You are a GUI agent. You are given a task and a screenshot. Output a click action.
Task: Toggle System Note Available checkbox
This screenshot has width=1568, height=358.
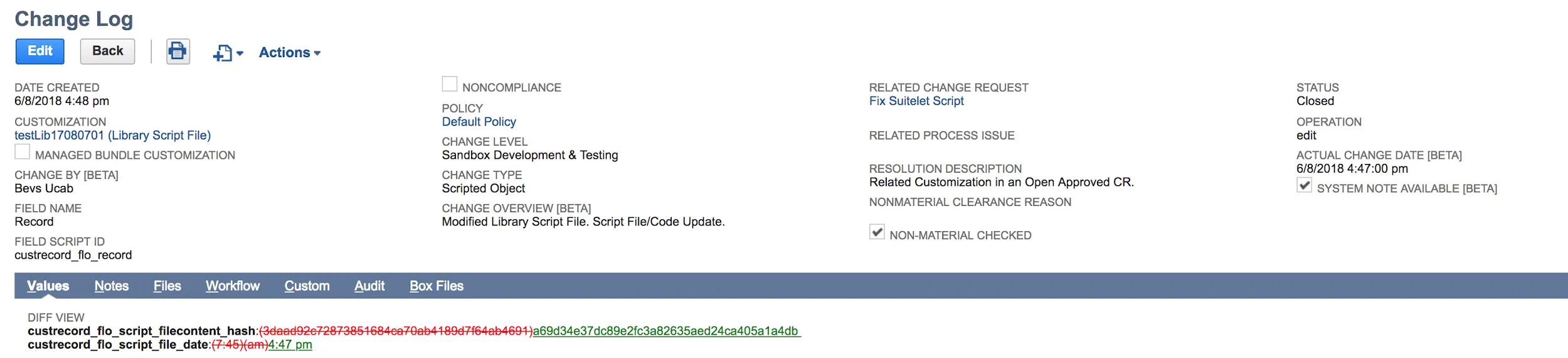[x=1304, y=185]
